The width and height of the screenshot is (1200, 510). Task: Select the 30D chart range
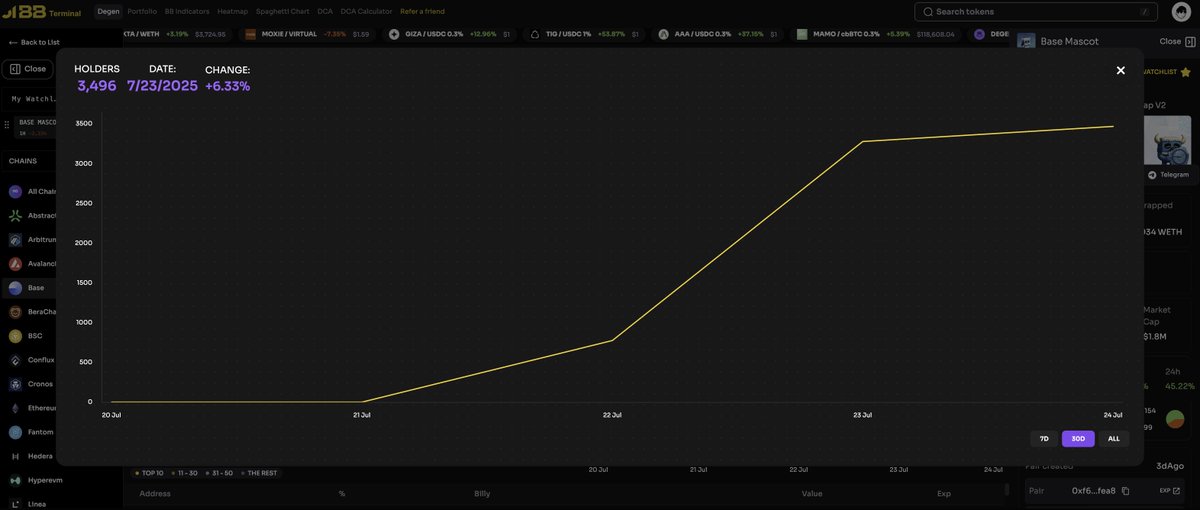[x=1078, y=439]
